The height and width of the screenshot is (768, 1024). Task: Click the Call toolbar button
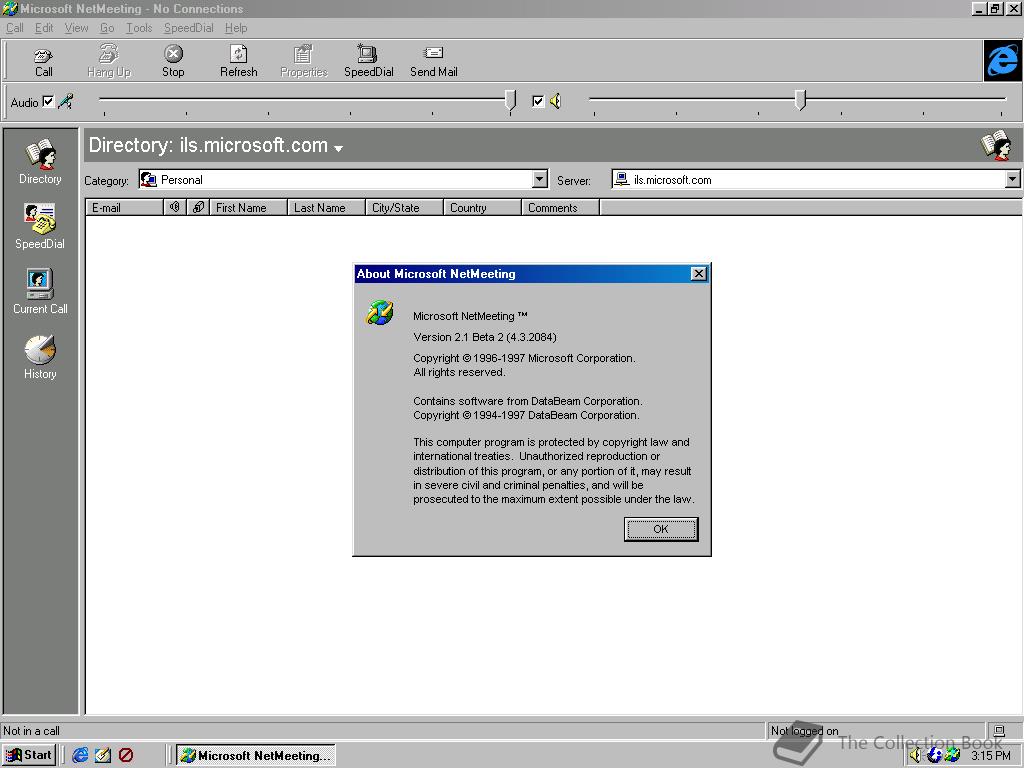coord(43,61)
